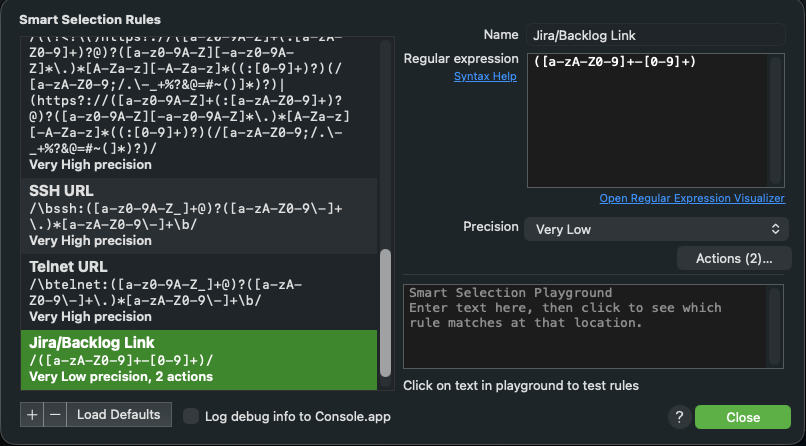Viewport: 806px width, 446px height.
Task: Click the regular expression field scrollbar
Action: 775,121
